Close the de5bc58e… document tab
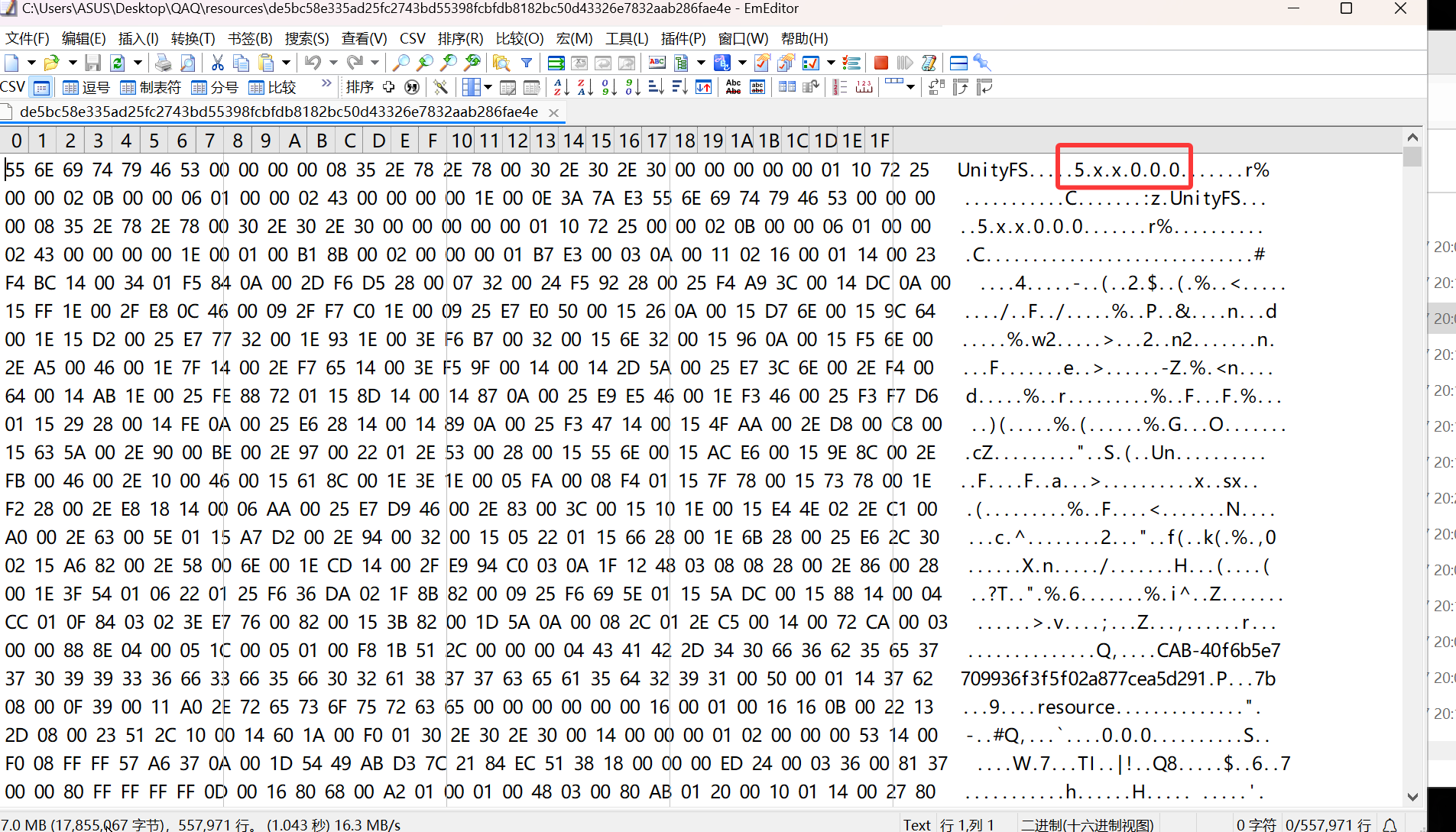Viewport: 1456px width, 832px height. (554, 112)
